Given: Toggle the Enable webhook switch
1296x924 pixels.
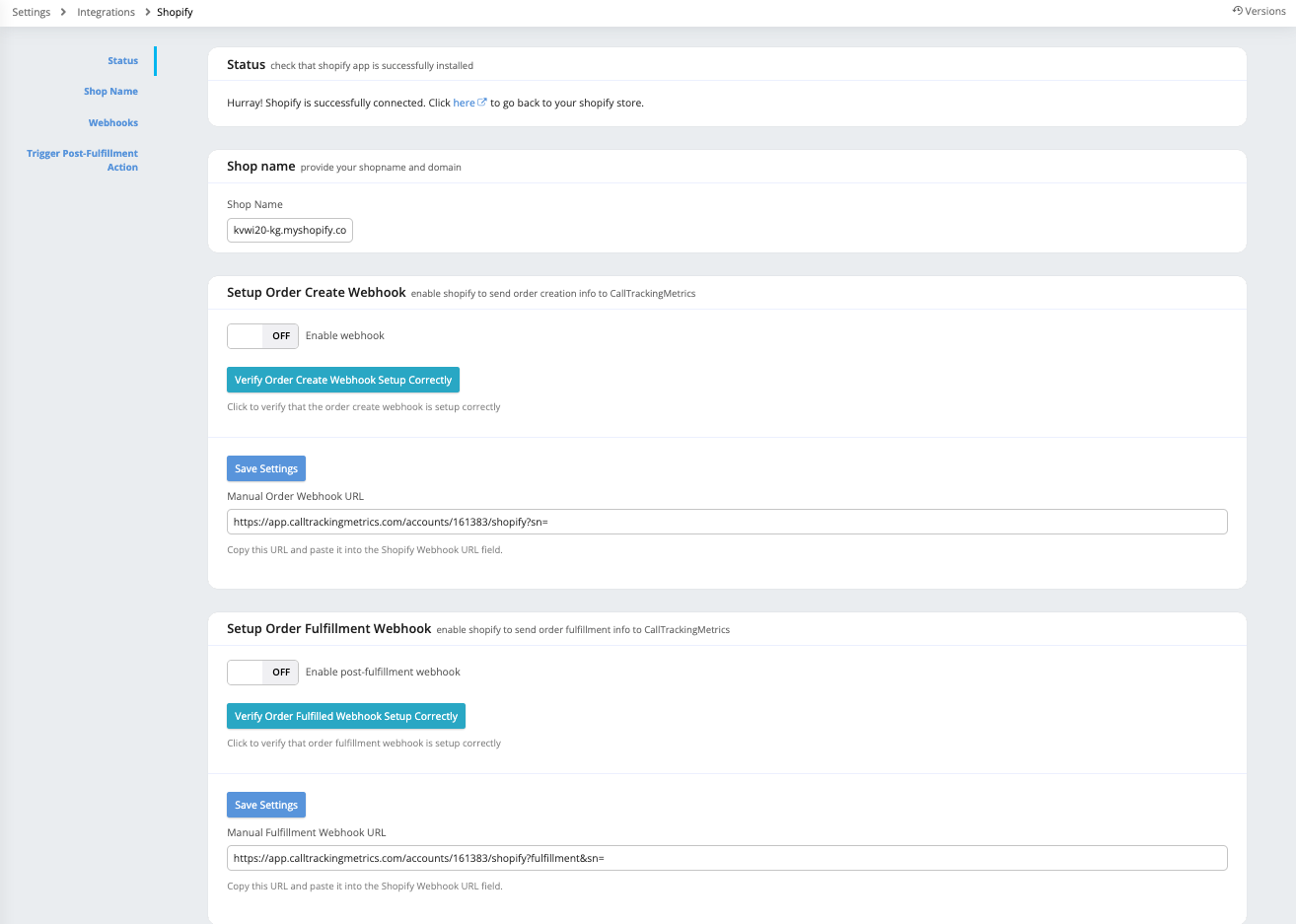Looking at the screenshot, I should coord(262,336).
